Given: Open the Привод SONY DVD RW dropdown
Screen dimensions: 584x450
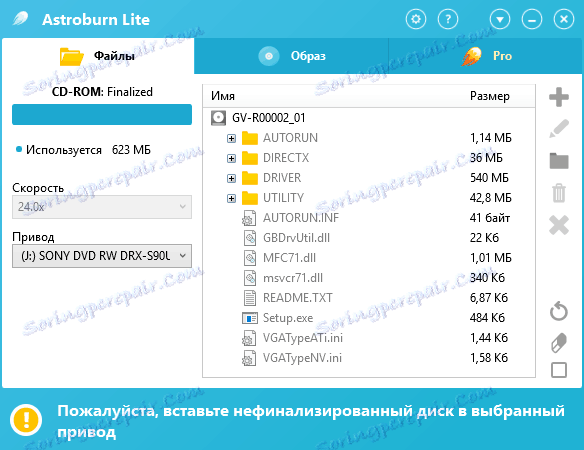Looking at the screenshot, I should coord(102,256).
